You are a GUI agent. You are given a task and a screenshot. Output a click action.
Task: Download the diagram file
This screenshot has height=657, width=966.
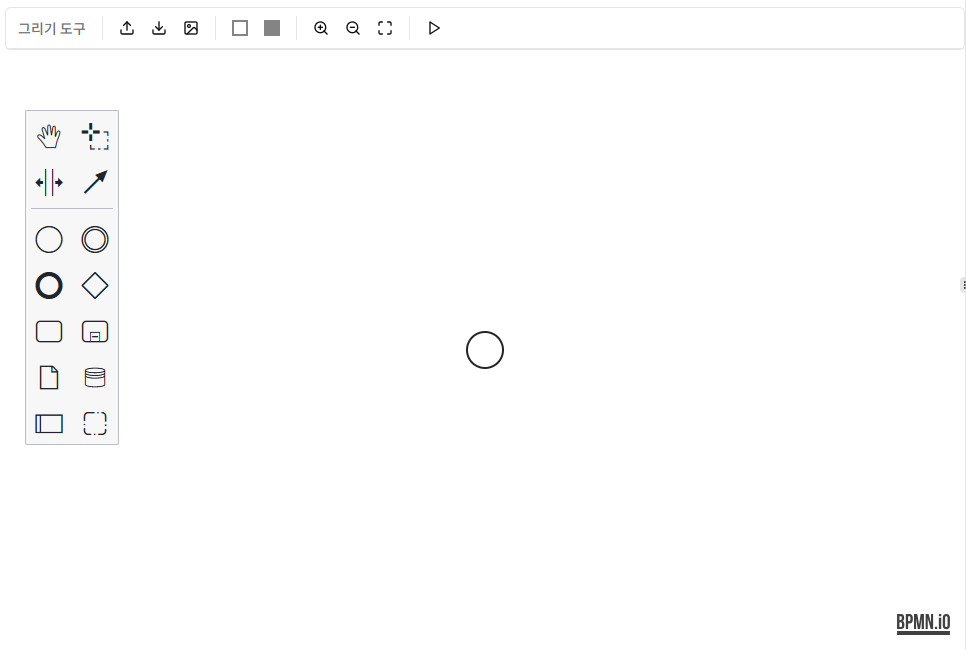[x=159, y=28]
